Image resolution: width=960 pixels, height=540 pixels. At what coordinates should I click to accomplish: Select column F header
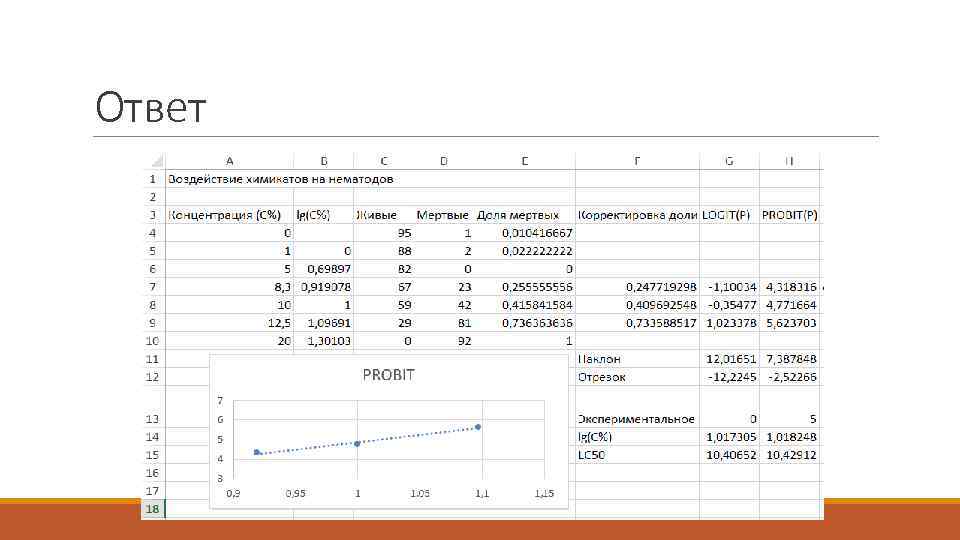pos(637,161)
